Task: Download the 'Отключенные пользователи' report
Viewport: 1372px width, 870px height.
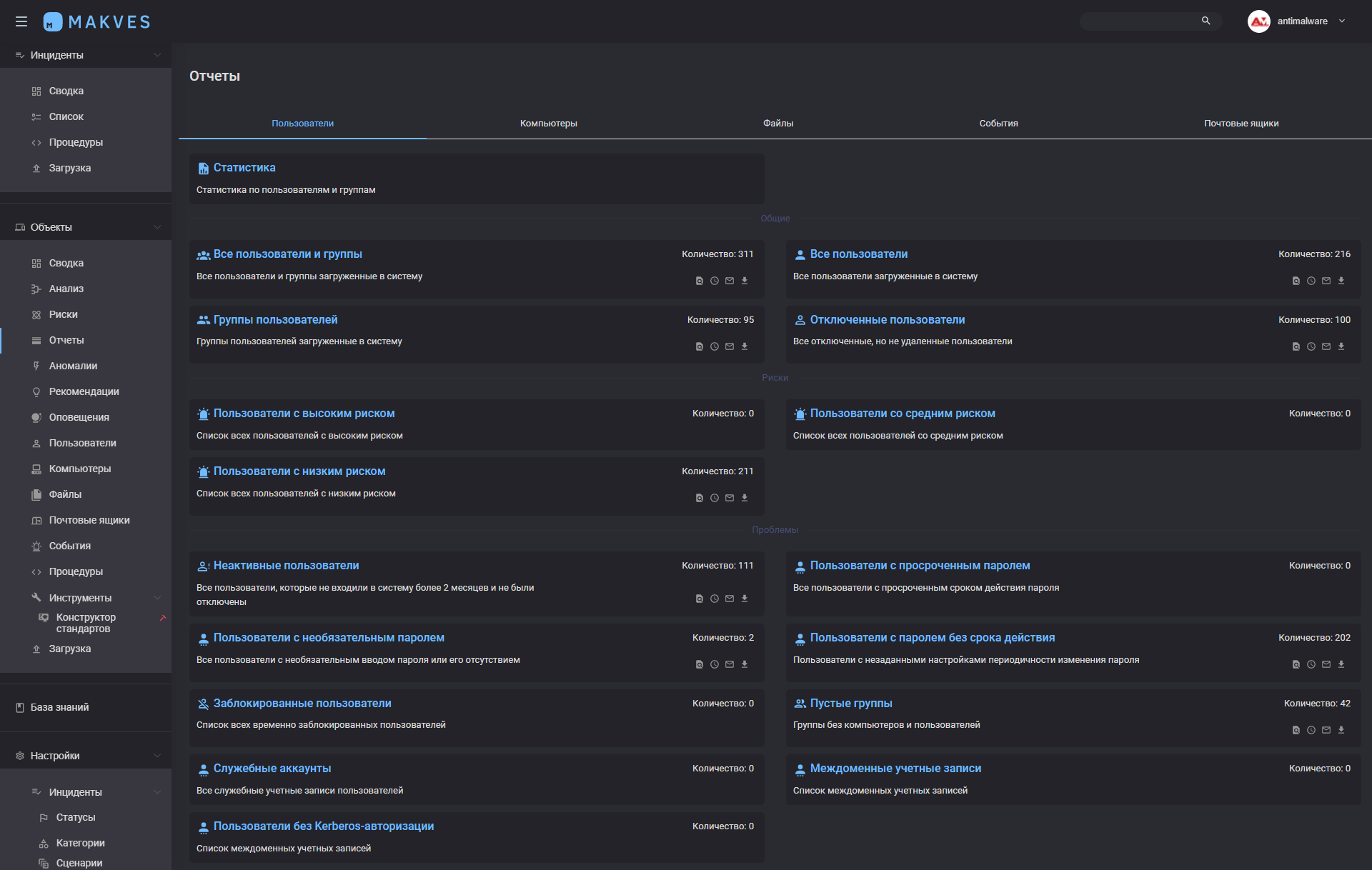Action: click(x=1341, y=346)
